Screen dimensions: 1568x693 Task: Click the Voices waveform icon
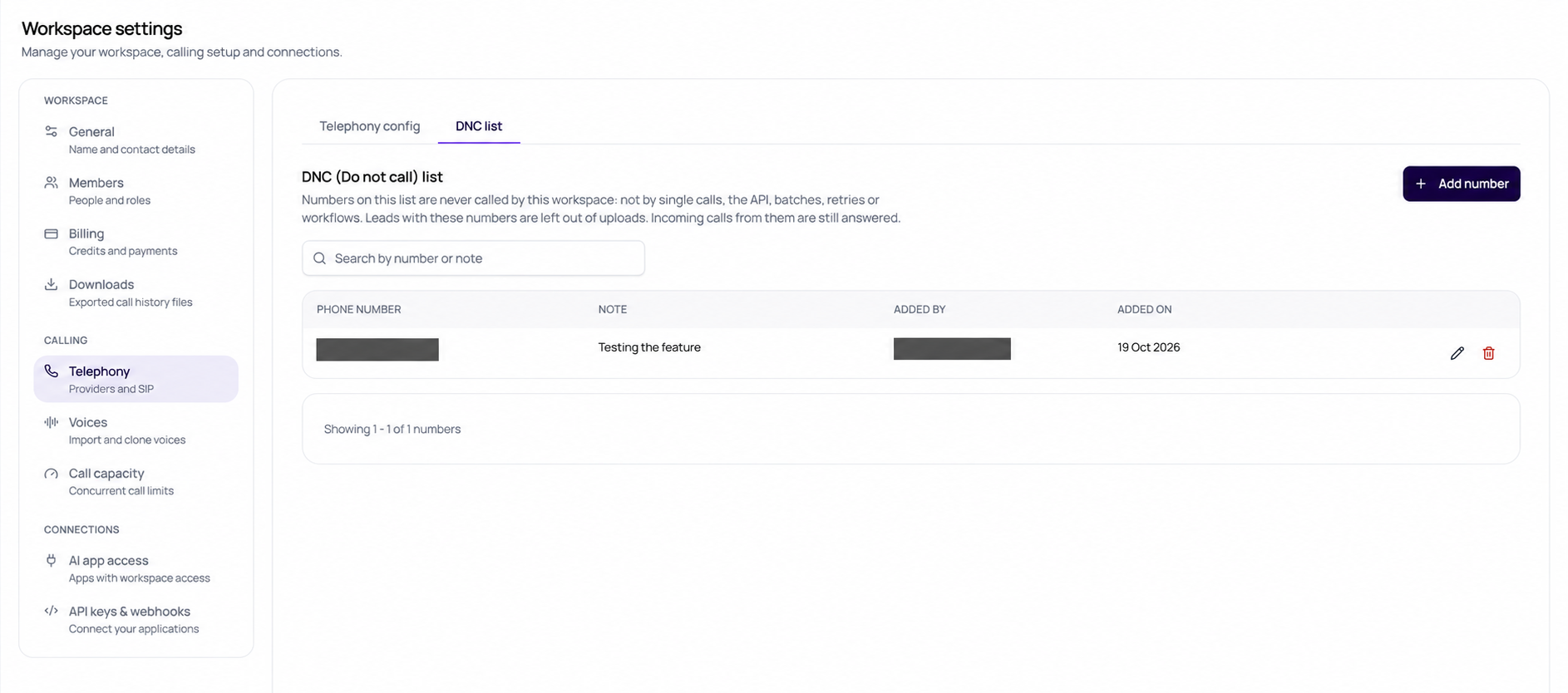click(51, 422)
